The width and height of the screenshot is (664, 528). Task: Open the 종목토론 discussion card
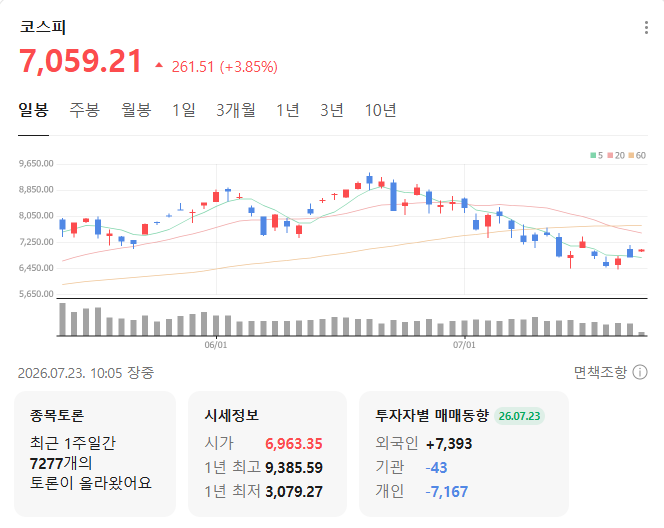coord(95,453)
